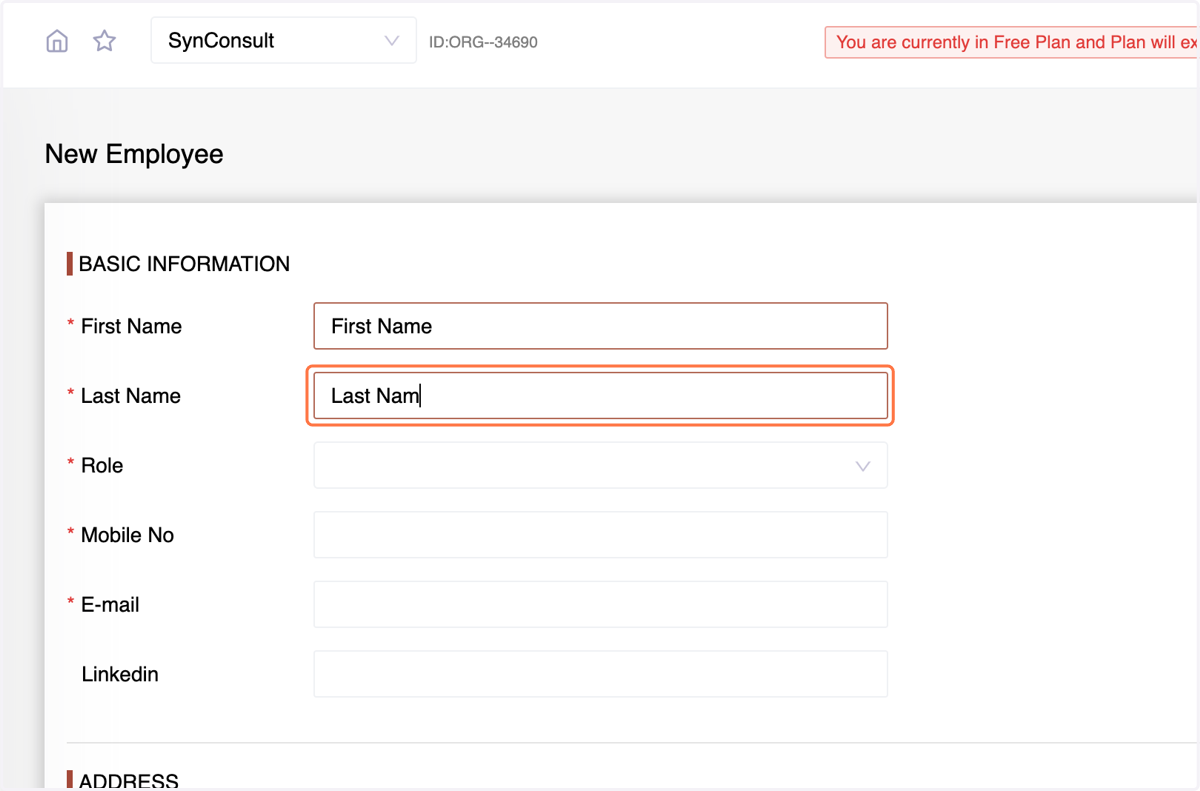Open the SynConsult organization dropdown
This screenshot has height=791, width=1200.
284,41
